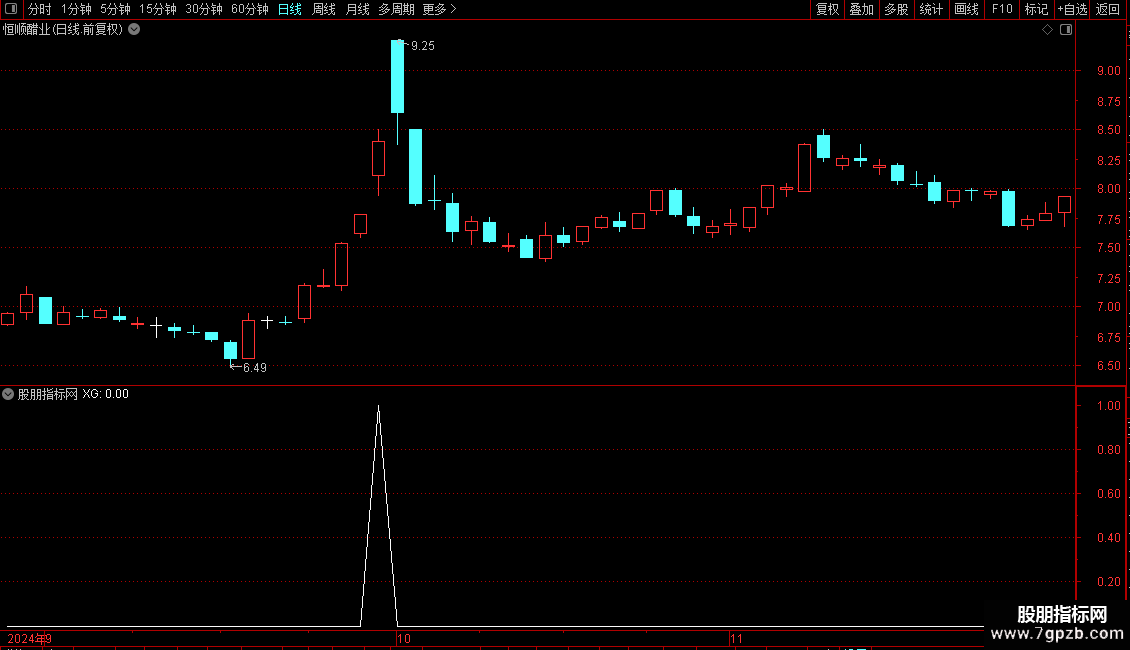Switch to 月线 monthly chart
The height and width of the screenshot is (650, 1130).
(x=357, y=9)
